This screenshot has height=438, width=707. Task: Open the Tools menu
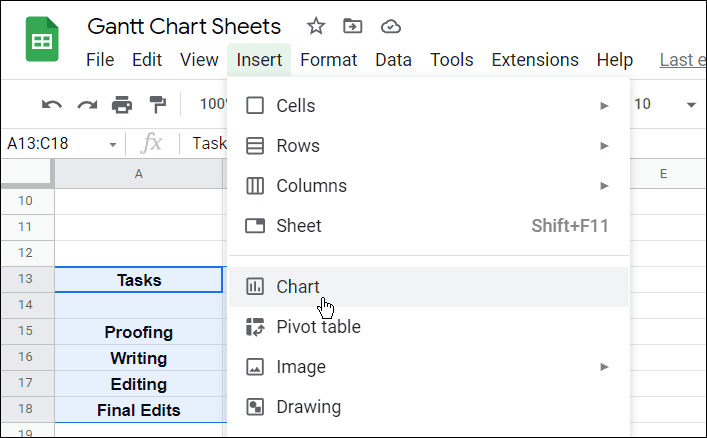click(451, 60)
